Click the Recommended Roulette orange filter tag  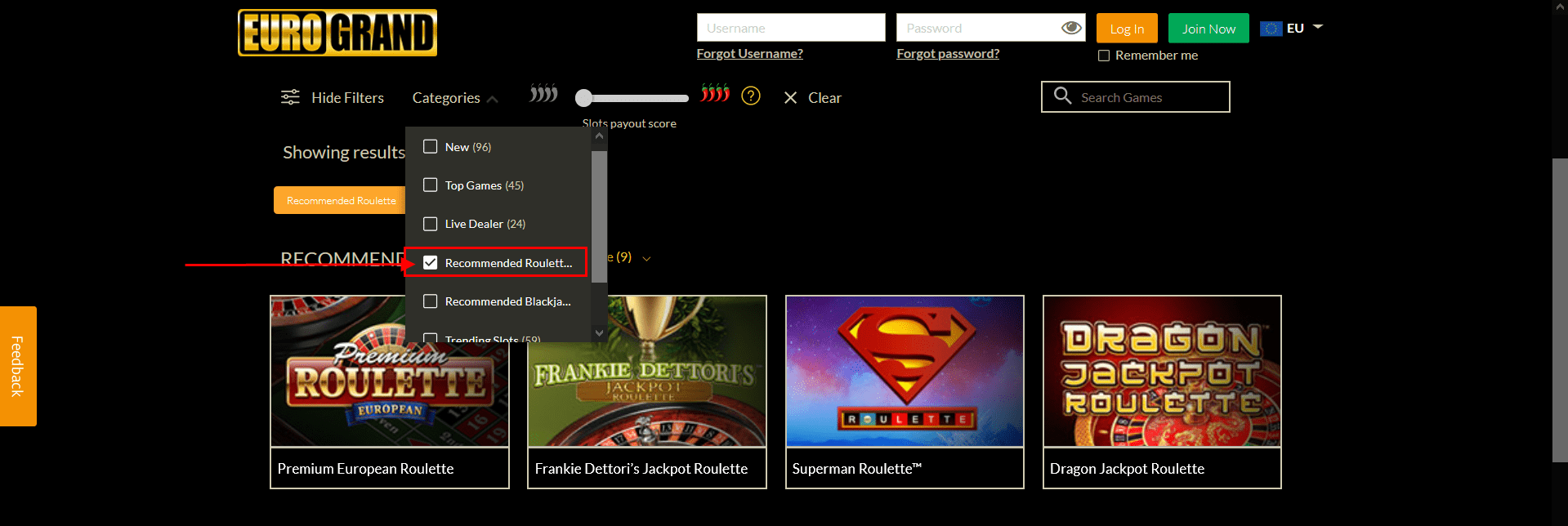[340, 200]
